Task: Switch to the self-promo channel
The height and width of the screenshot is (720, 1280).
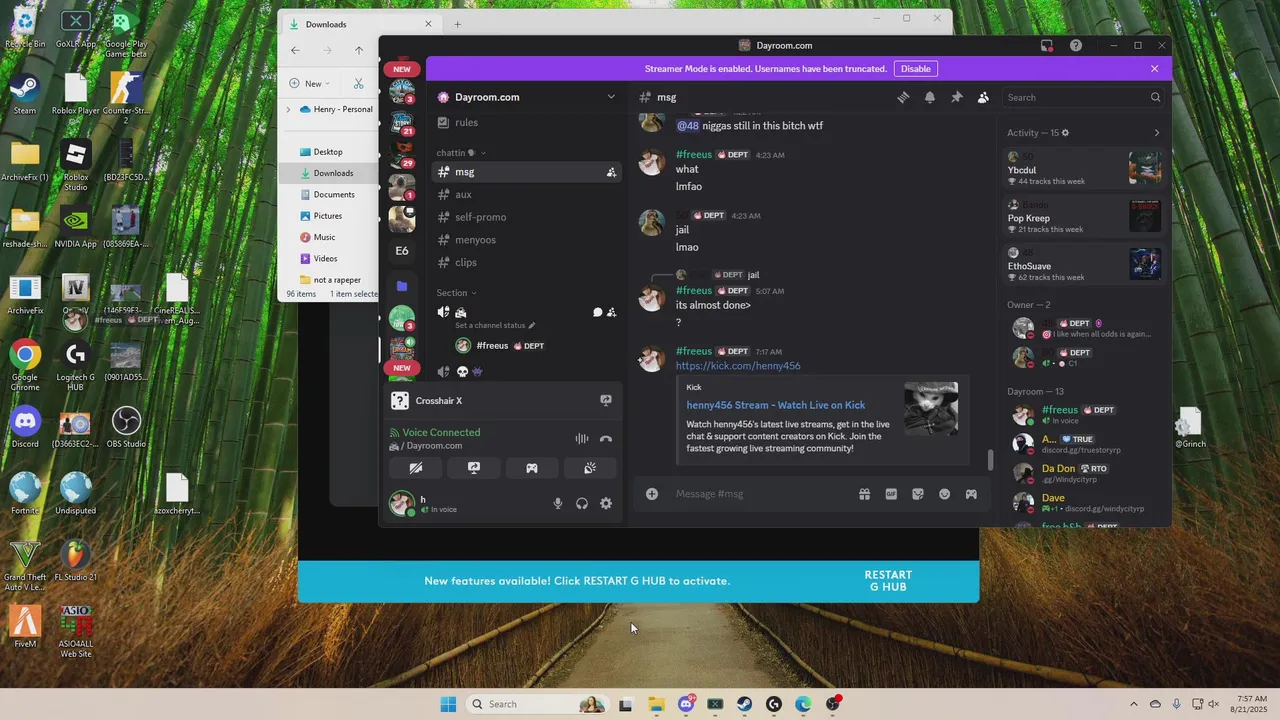Action: 527,217
